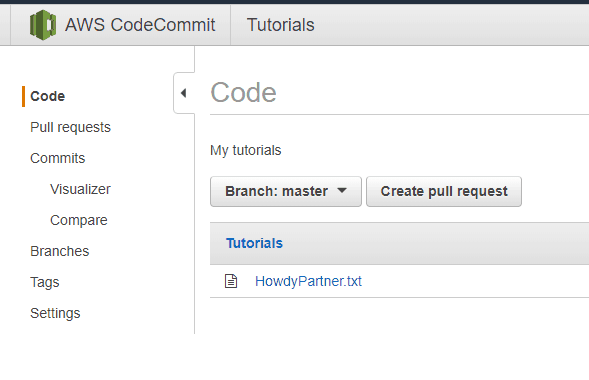Image resolution: width=589 pixels, height=380 pixels.
Task: Click the Tutorials breadcrumb link in file list
Action: 254,243
